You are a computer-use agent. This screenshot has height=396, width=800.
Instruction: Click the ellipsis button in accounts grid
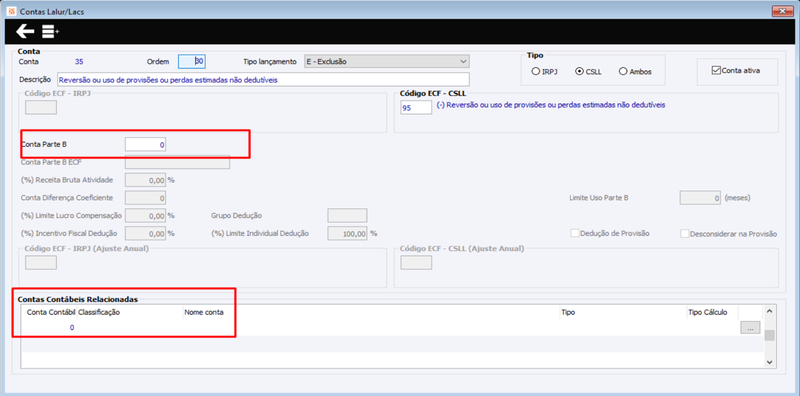(750, 328)
